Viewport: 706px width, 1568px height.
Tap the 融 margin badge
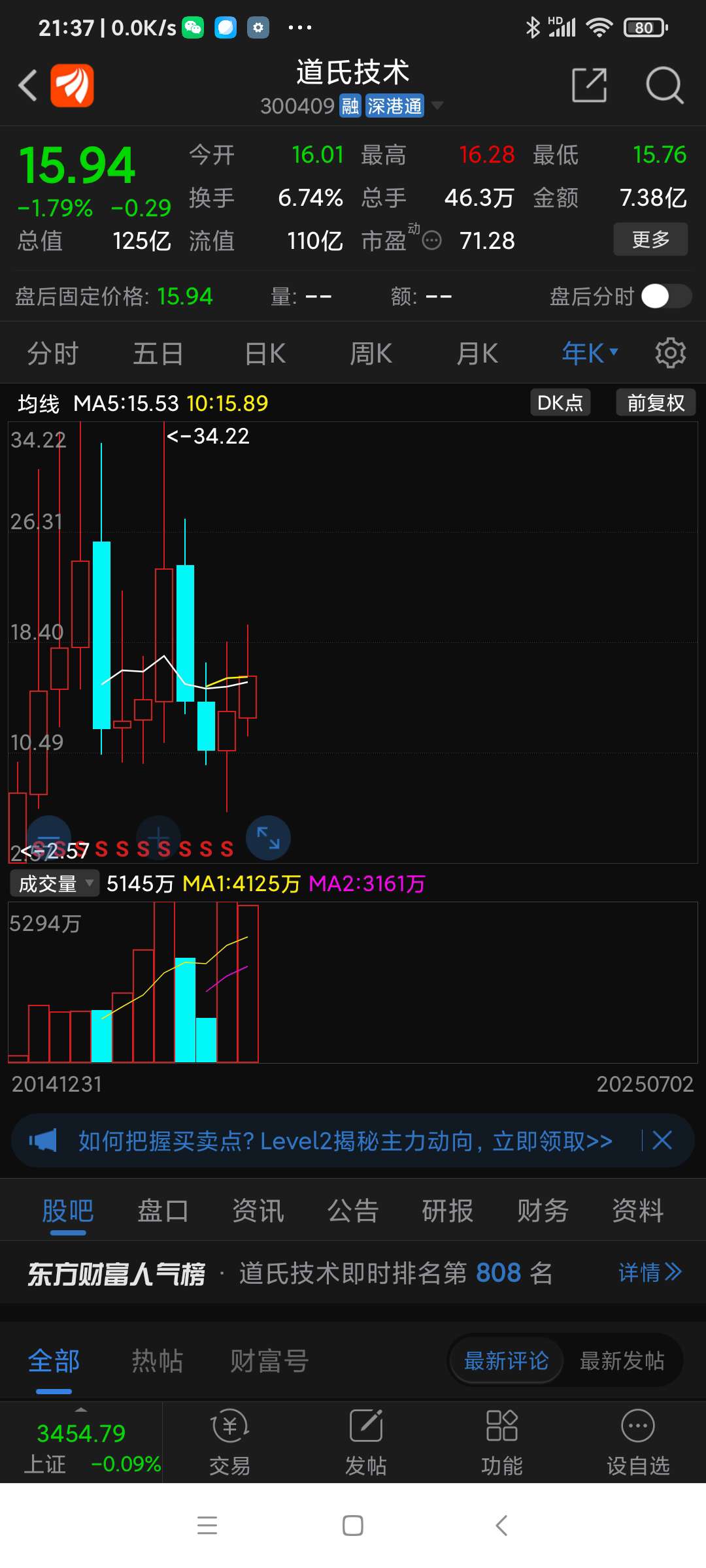tap(350, 106)
